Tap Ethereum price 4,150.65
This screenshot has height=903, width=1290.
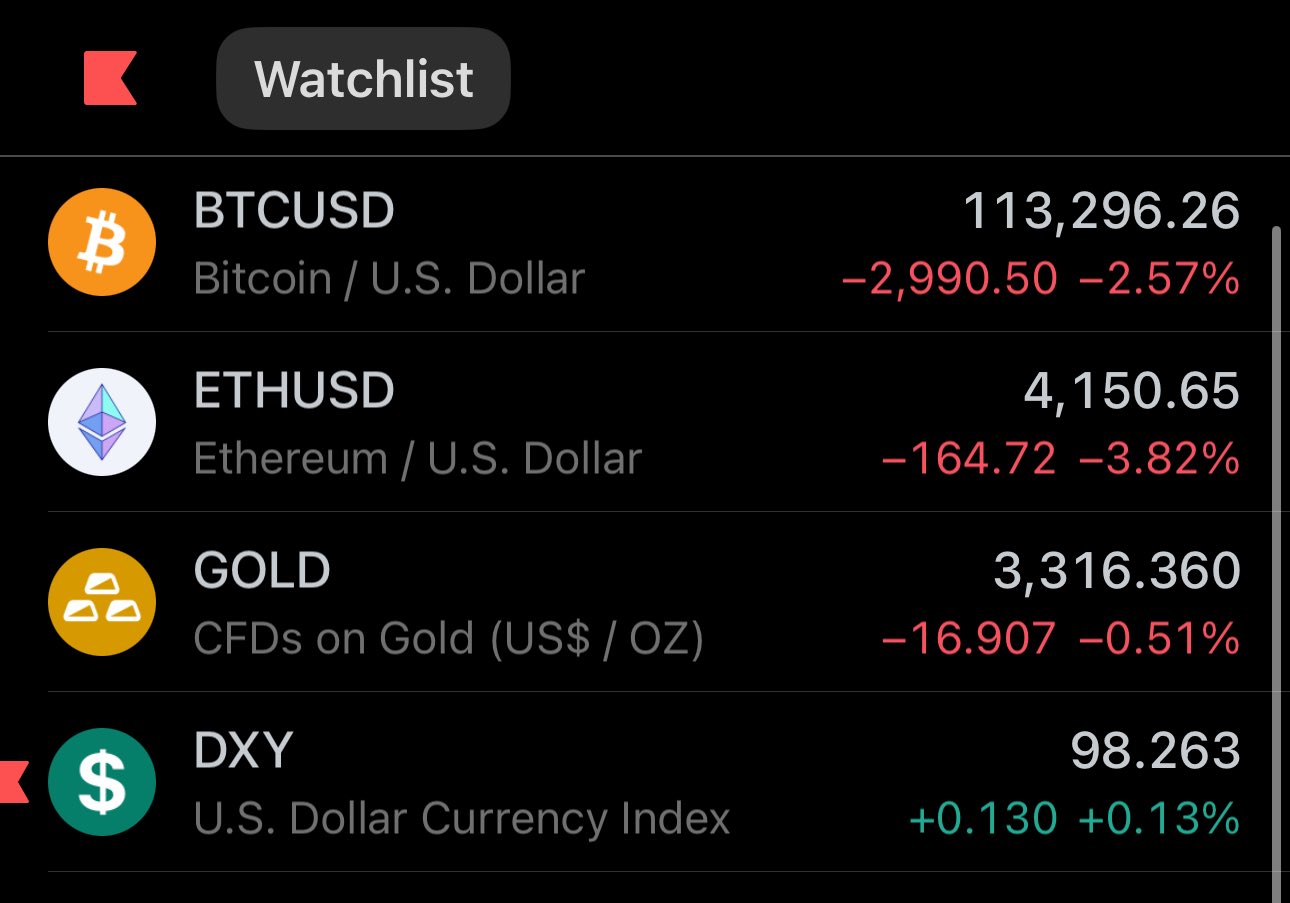coord(1132,392)
